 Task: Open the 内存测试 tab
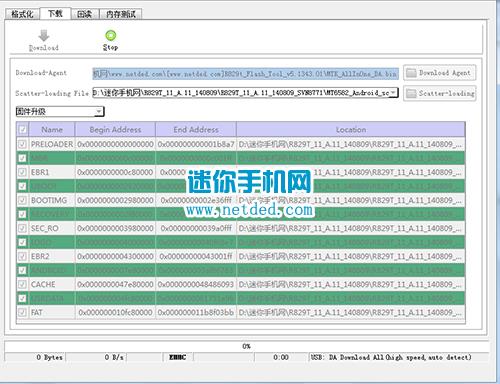(x=121, y=14)
